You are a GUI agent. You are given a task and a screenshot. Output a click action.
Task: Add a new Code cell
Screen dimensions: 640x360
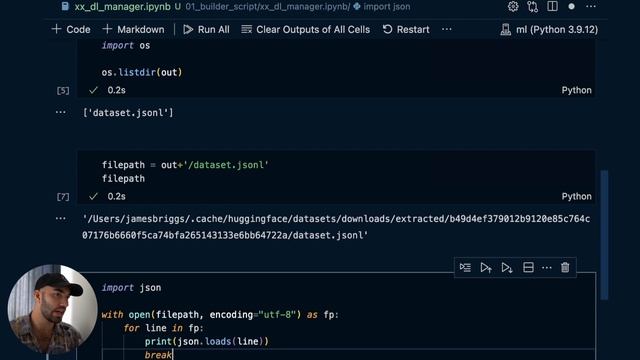pos(71,29)
